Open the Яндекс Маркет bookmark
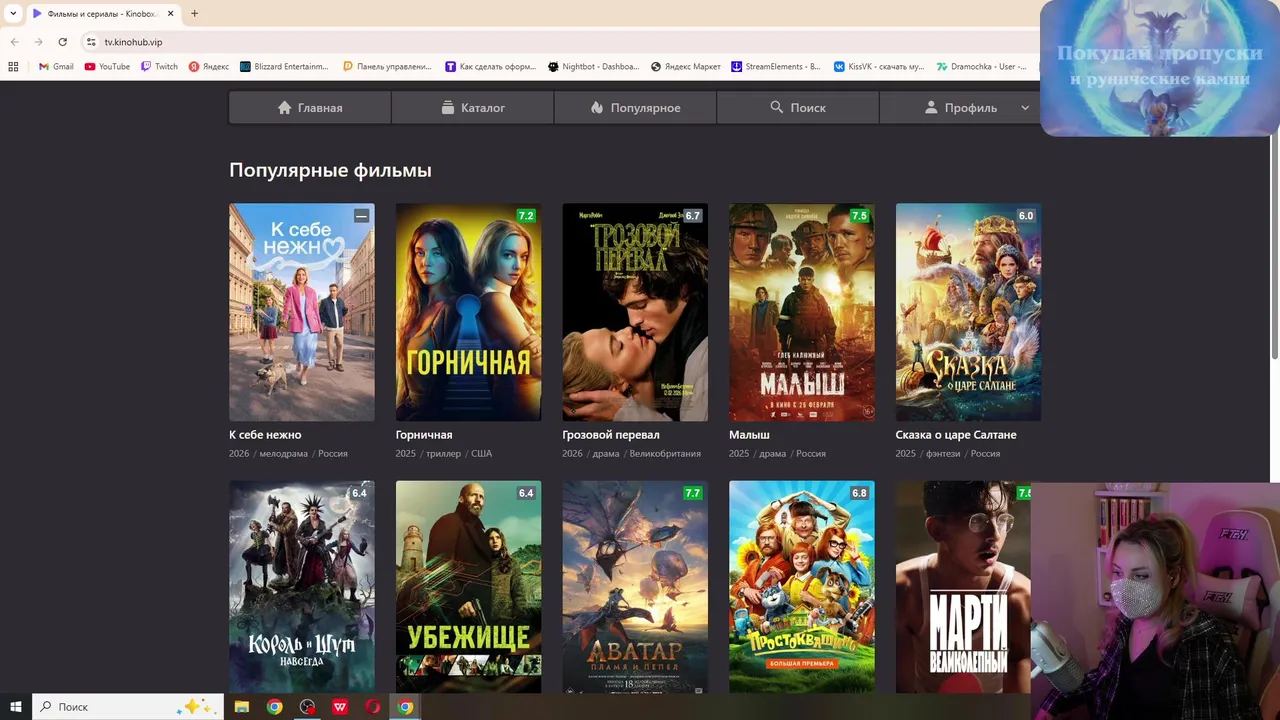1280x720 pixels. [686, 67]
